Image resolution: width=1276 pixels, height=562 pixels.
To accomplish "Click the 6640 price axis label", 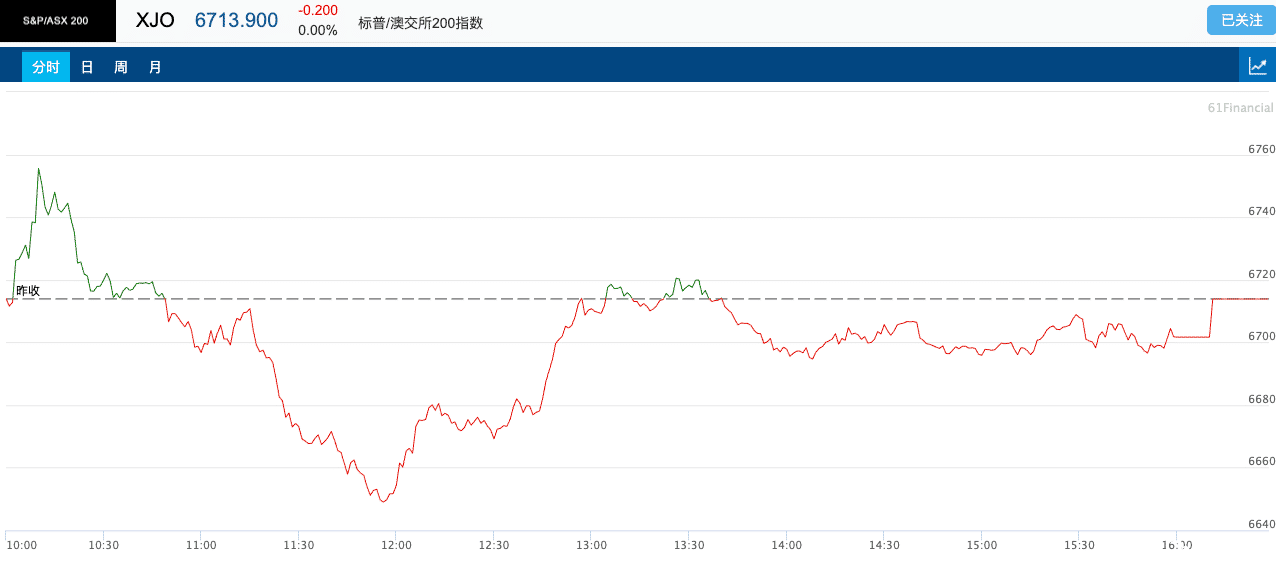I will (x=1262, y=524).
